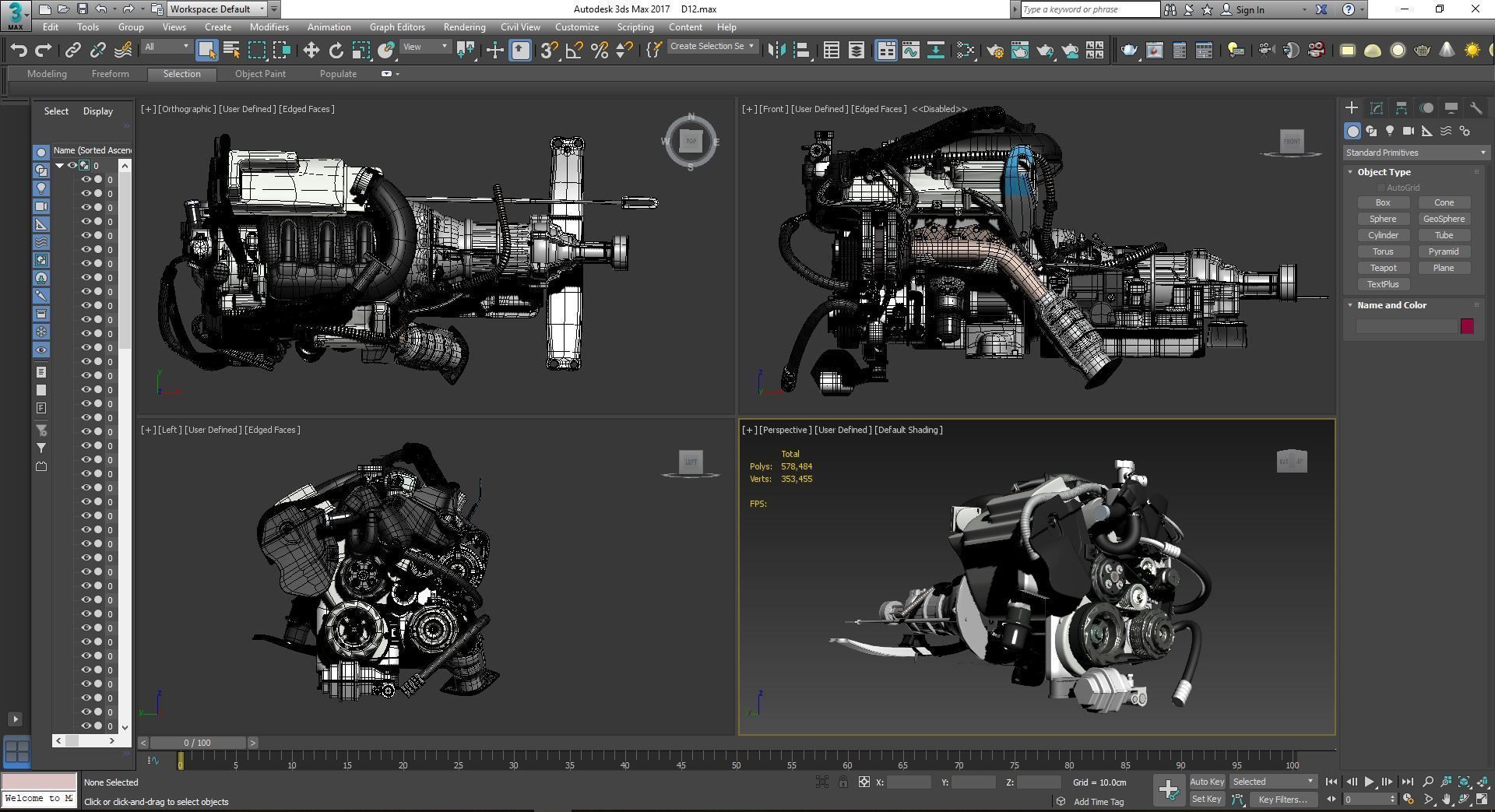
Task: Click the Play Animation button
Action: pyautogui.click(x=1369, y=782)
